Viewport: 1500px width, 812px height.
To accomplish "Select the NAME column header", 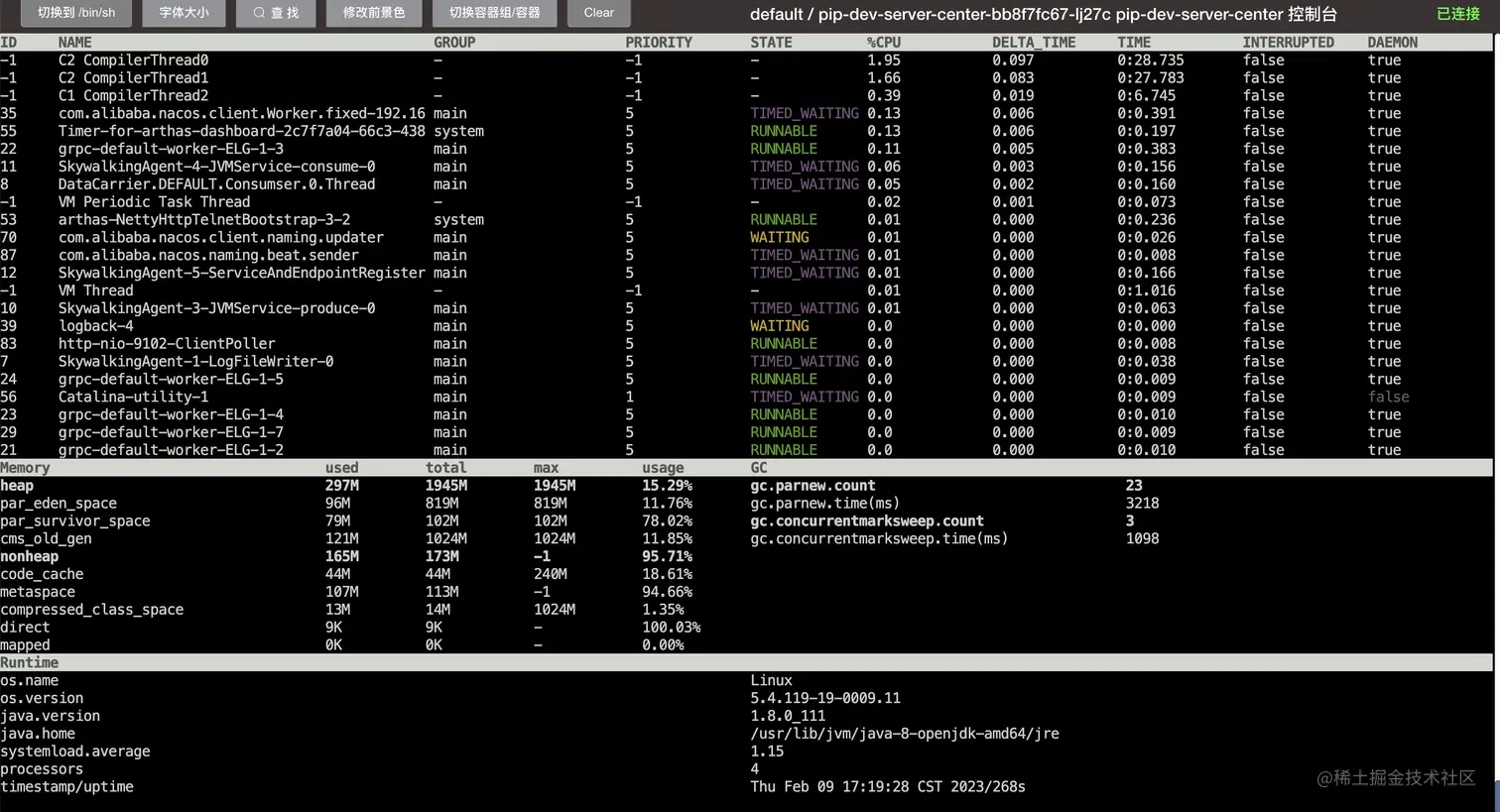I will (74, 43).
